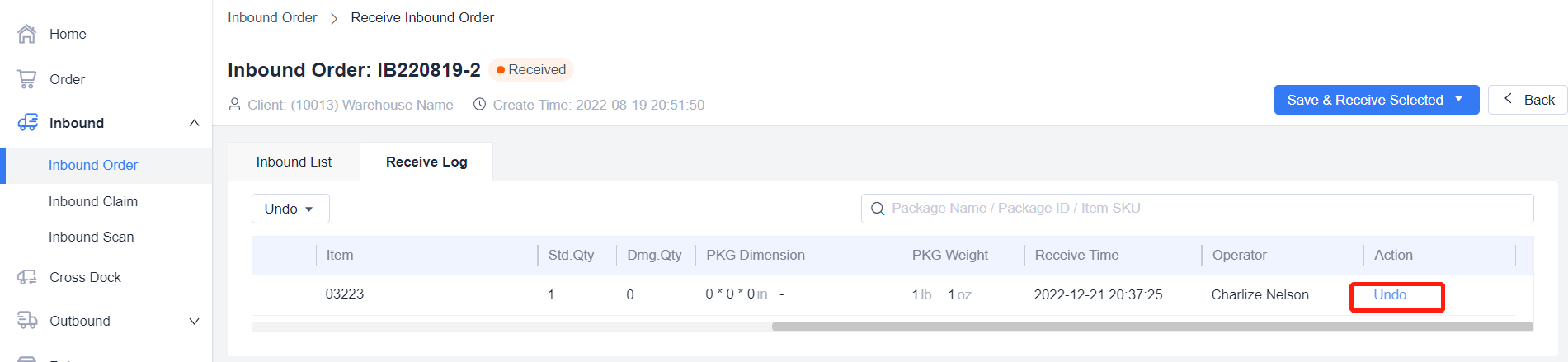Expand the Outbound menu chevron
The height and width of the screenshot is (362, 1568).
tap(195, 321)
